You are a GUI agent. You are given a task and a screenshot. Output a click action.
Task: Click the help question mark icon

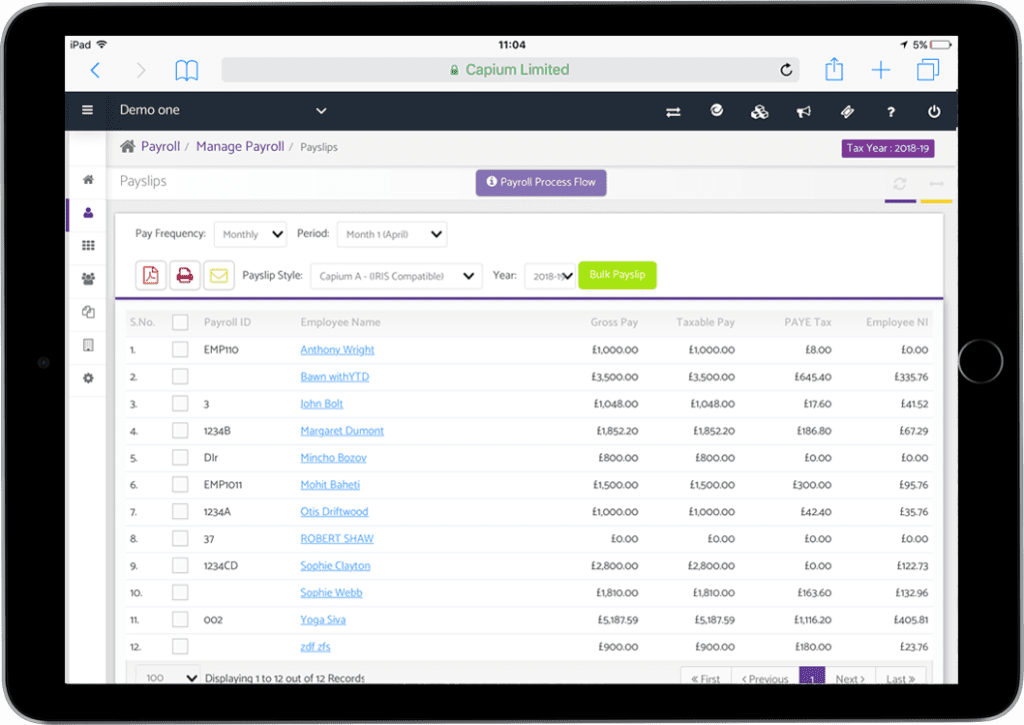point(890,110)
